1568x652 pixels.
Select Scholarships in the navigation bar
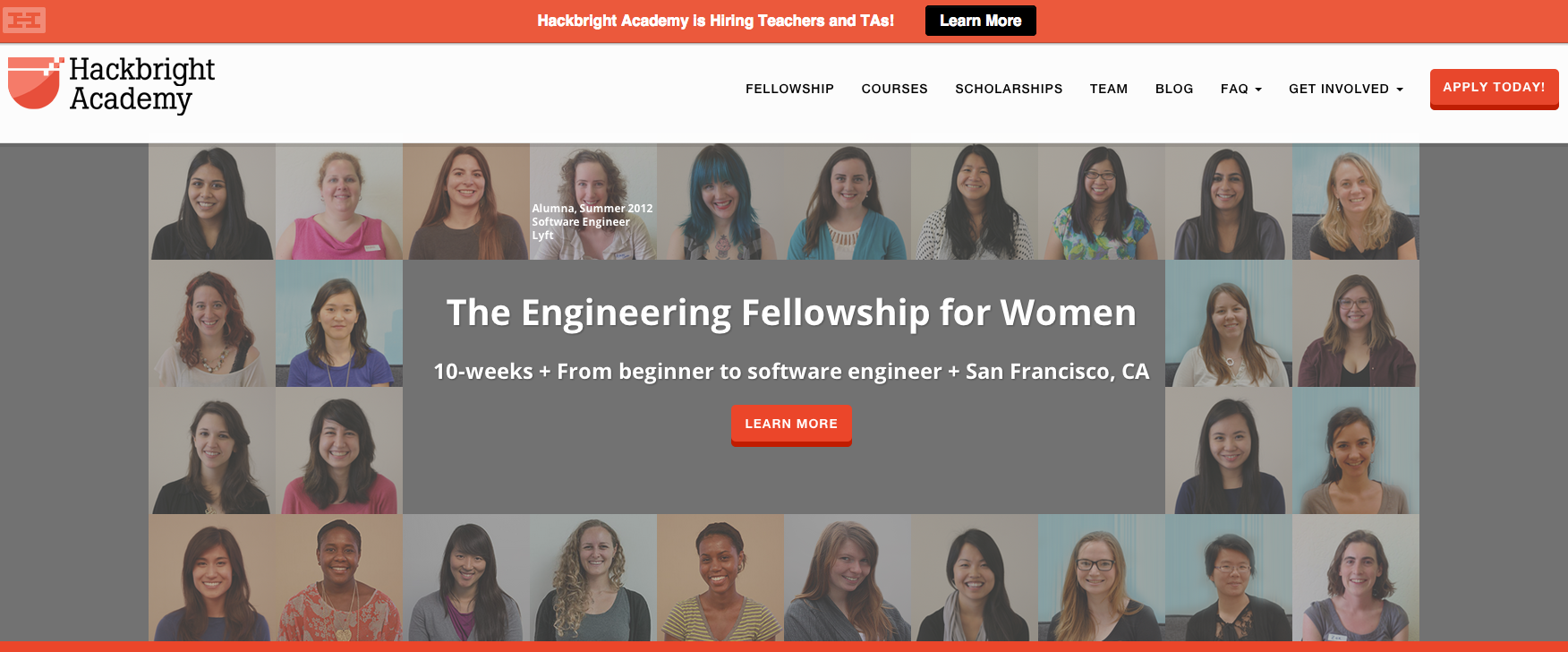click(x=1009, y=89)
